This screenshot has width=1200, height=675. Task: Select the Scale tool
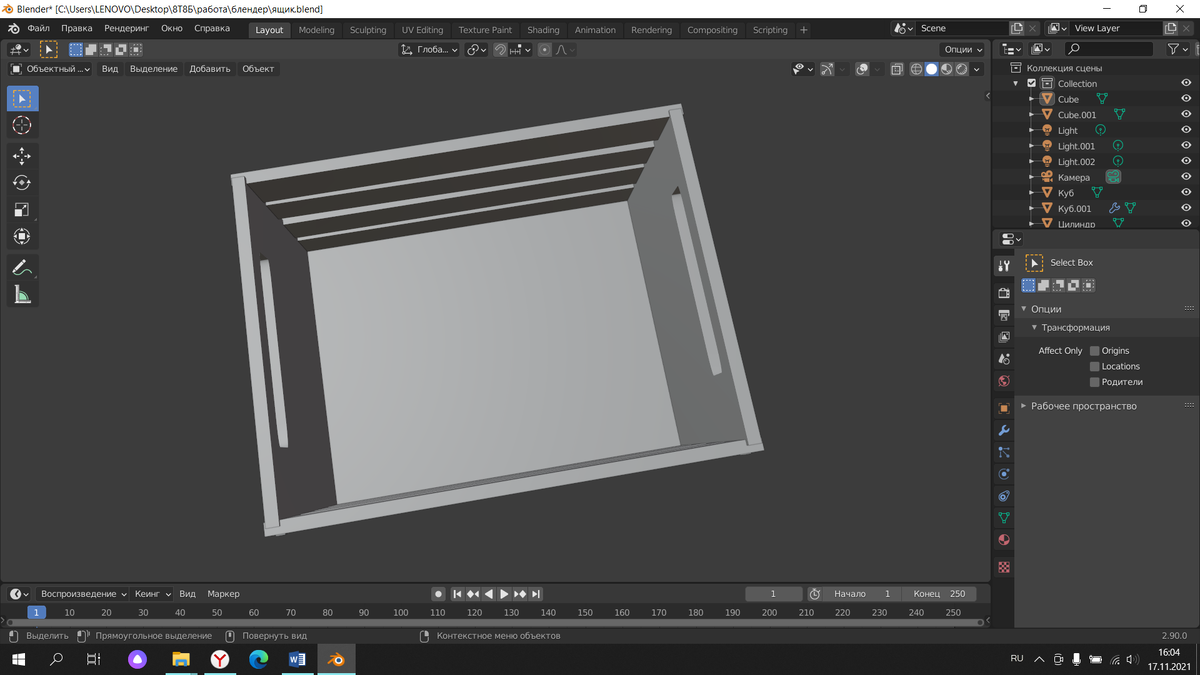coord(22,210)
